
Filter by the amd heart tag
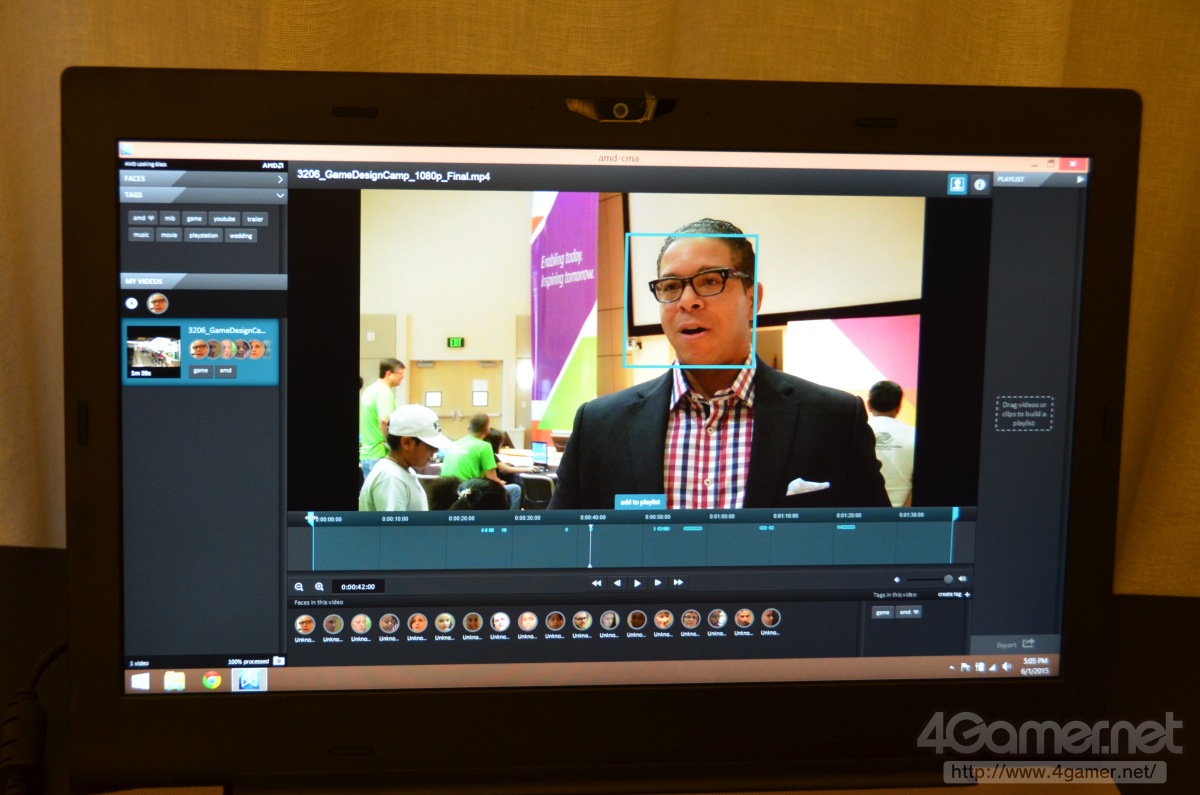click(x=141, y=218)
